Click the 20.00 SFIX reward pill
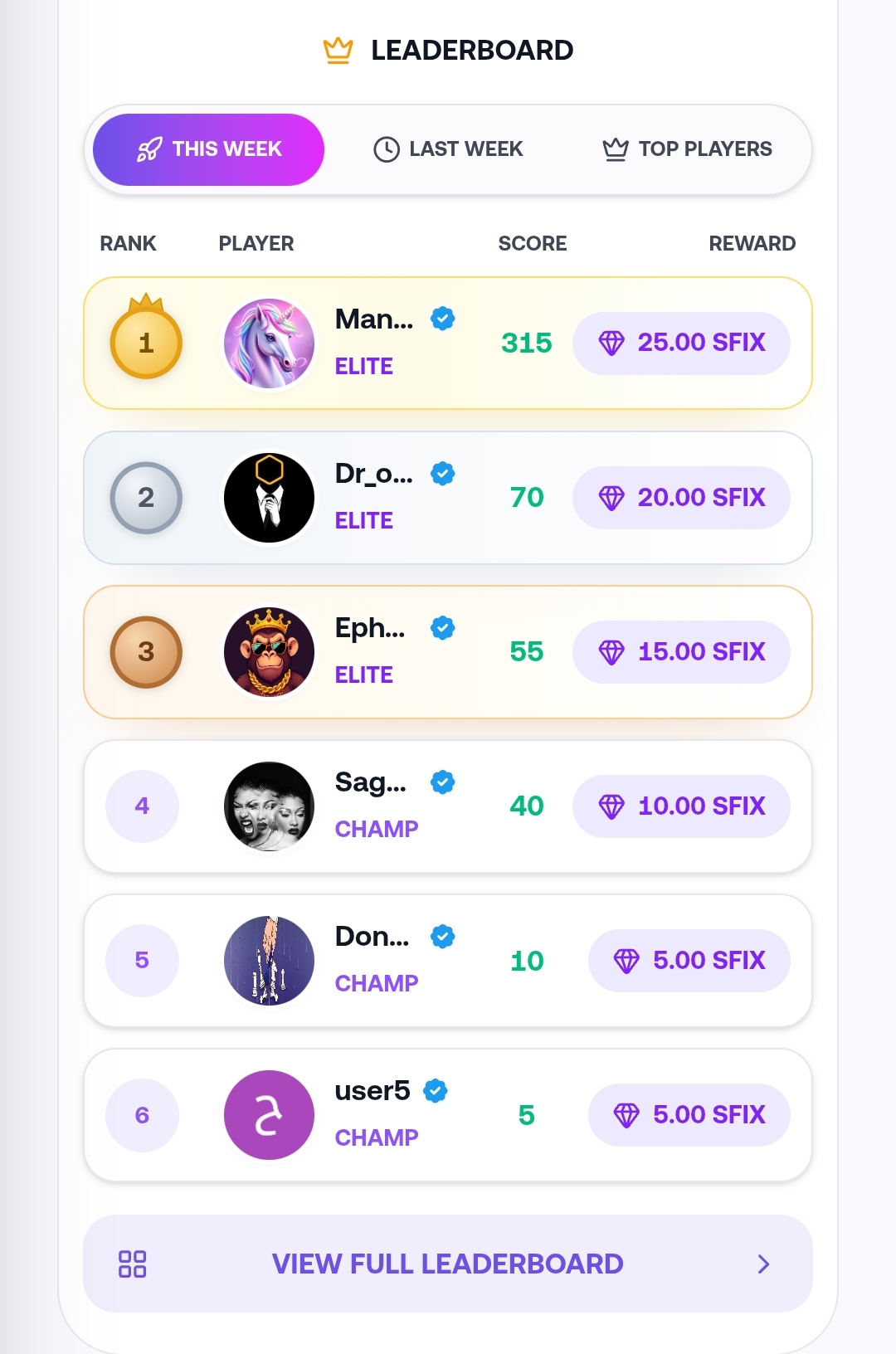 tap(681, 498)
